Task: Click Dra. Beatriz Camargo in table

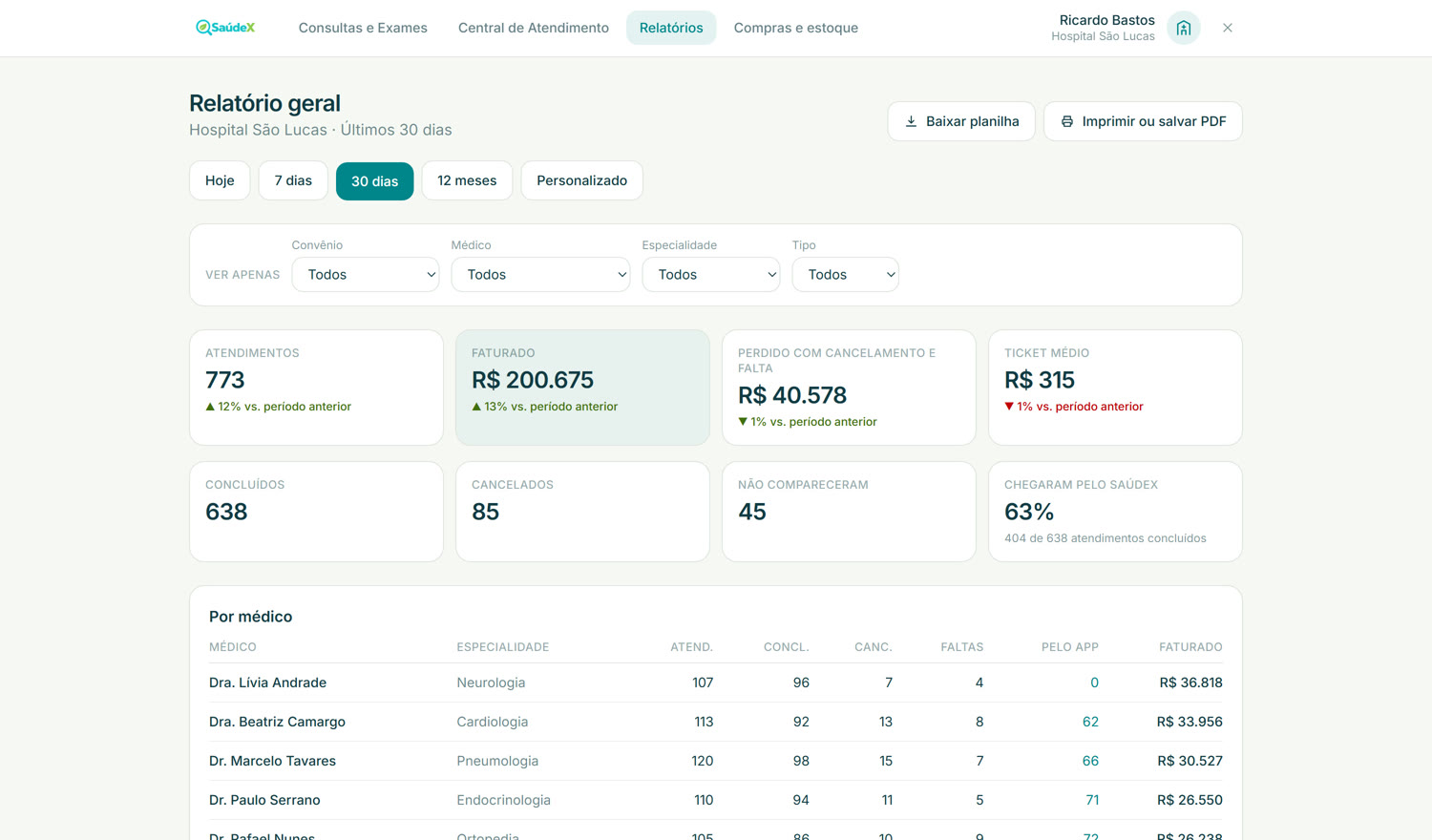Action: [277, 722]
